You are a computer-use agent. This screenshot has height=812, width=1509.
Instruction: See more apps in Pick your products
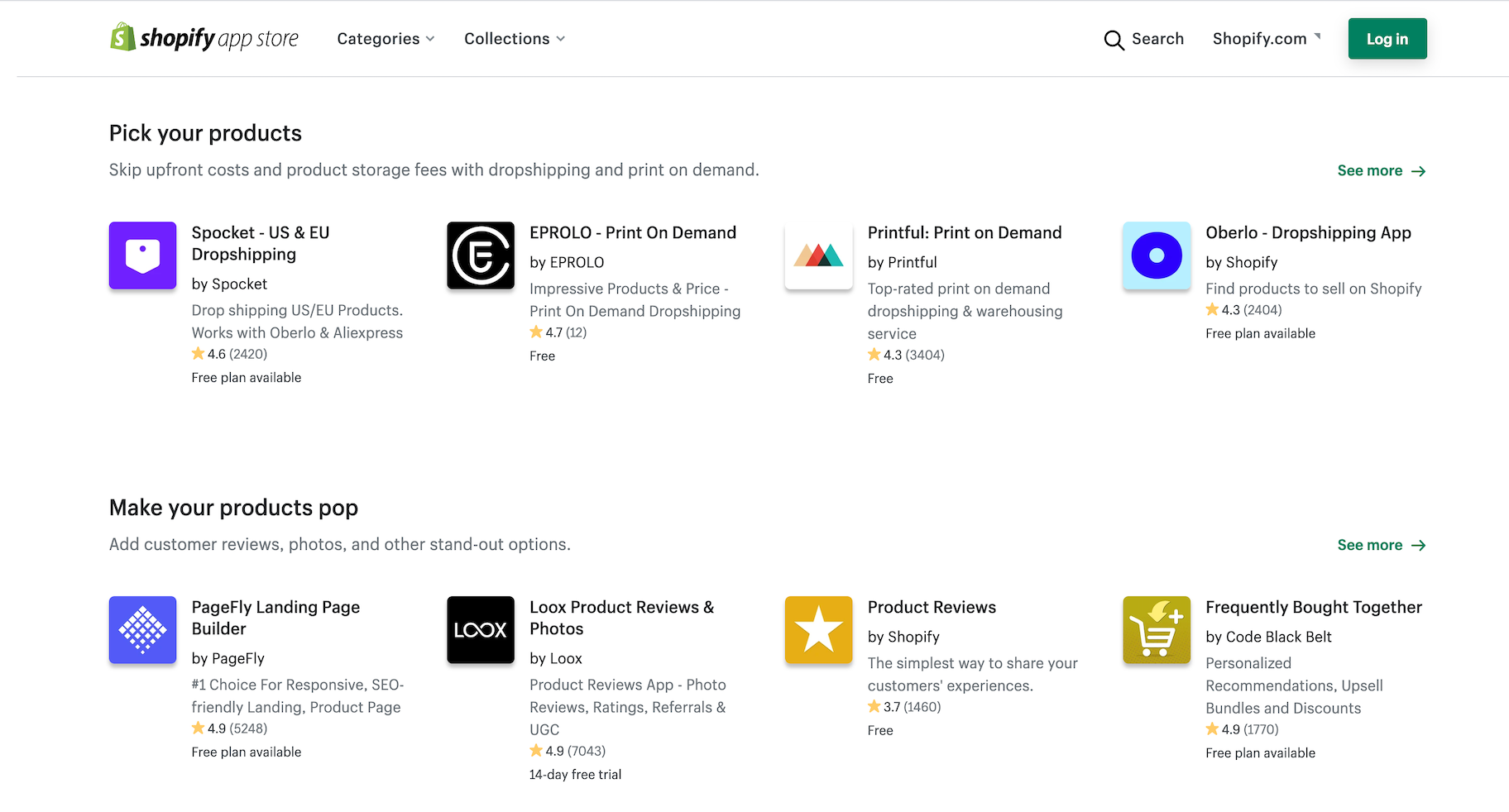click(1381, 171)
